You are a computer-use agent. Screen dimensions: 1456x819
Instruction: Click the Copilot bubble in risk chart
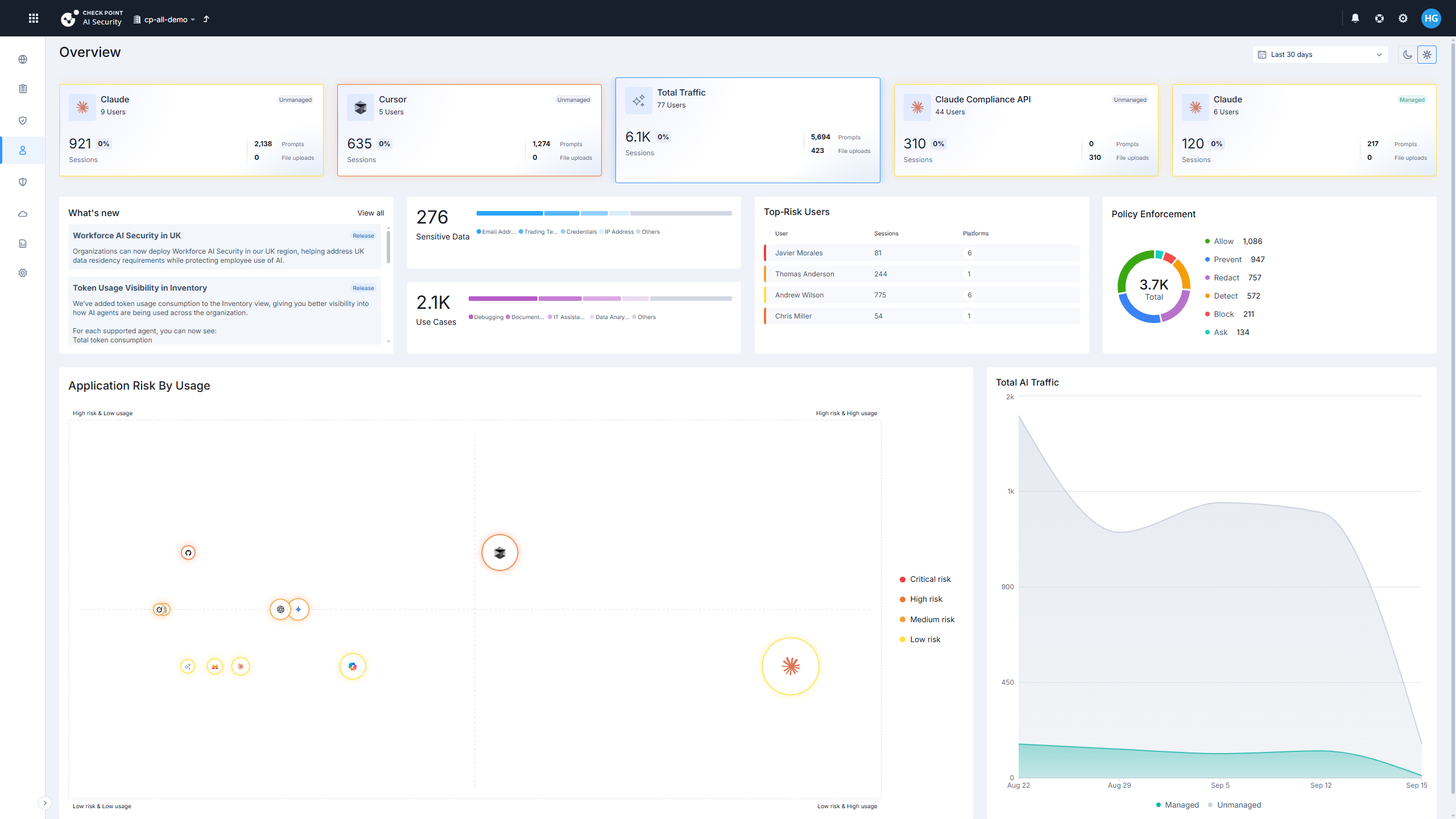tap(353, 666)
